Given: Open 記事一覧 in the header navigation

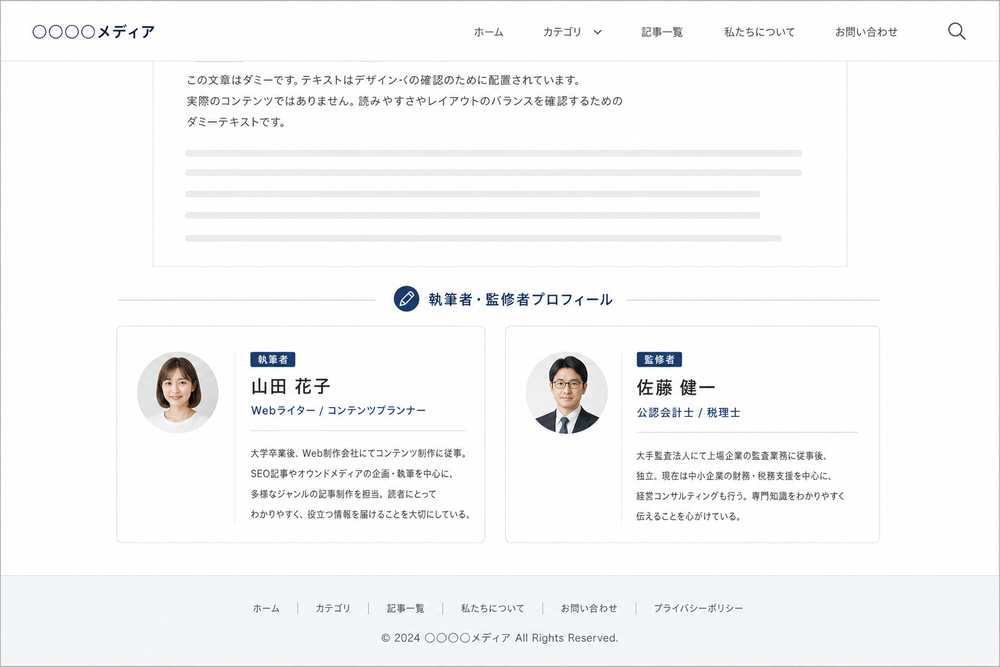Looking at the screenshot, I should 662,32.
